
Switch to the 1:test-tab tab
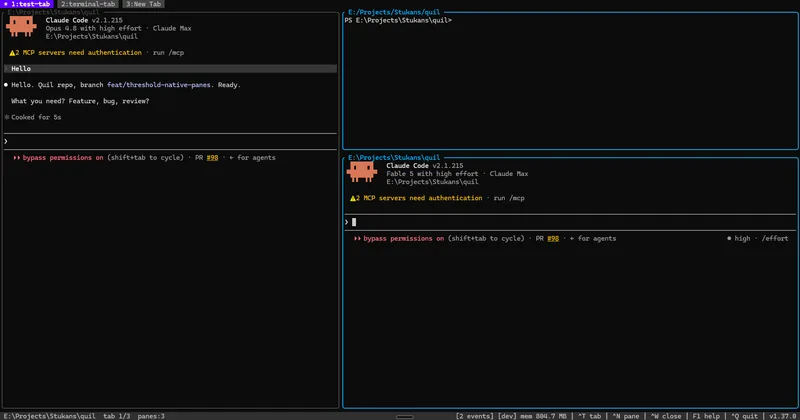(27, 4)
